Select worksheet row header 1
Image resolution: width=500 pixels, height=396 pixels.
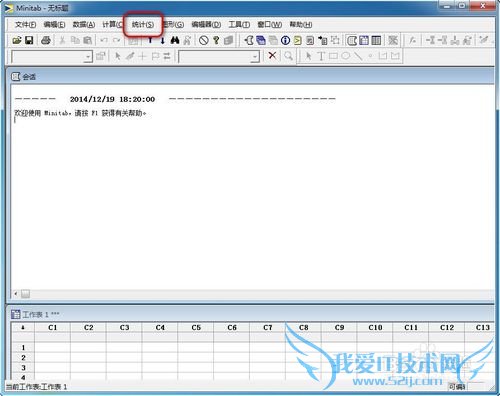tap(23, 348)
